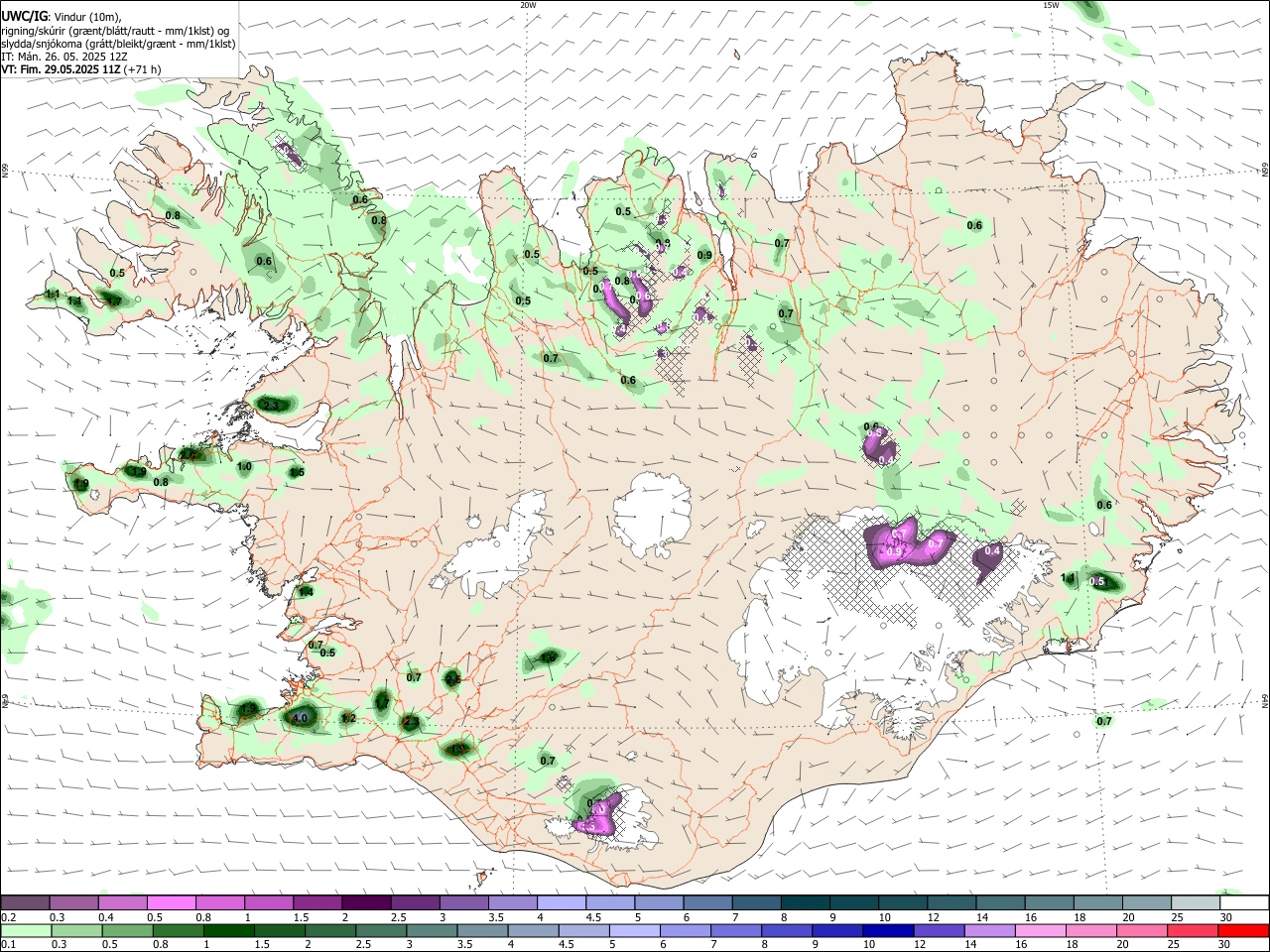
Task: Click the '1.2' precipitation value on the map
Action: pos(348,718)
